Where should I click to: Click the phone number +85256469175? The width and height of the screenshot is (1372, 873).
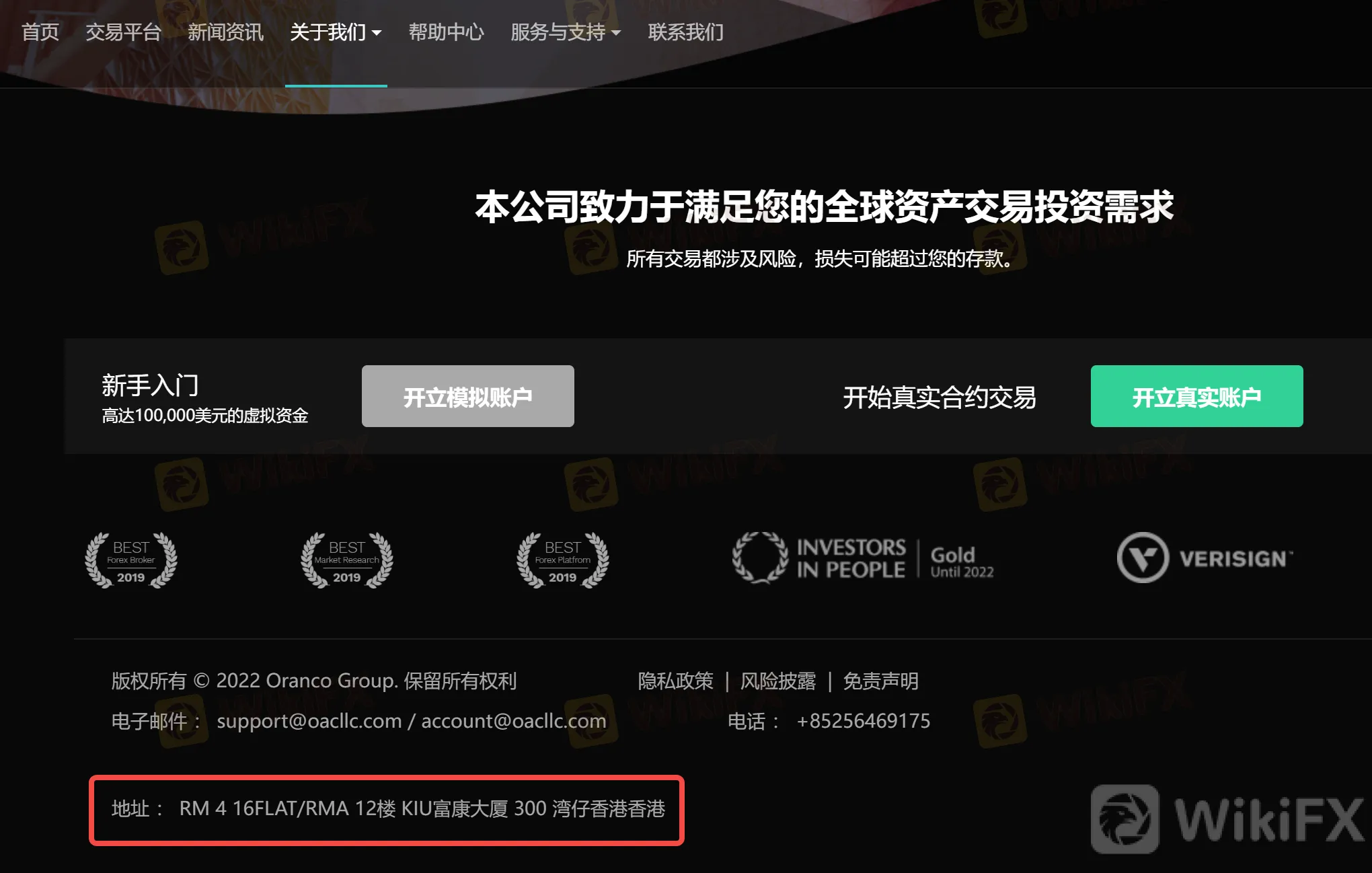863,721
